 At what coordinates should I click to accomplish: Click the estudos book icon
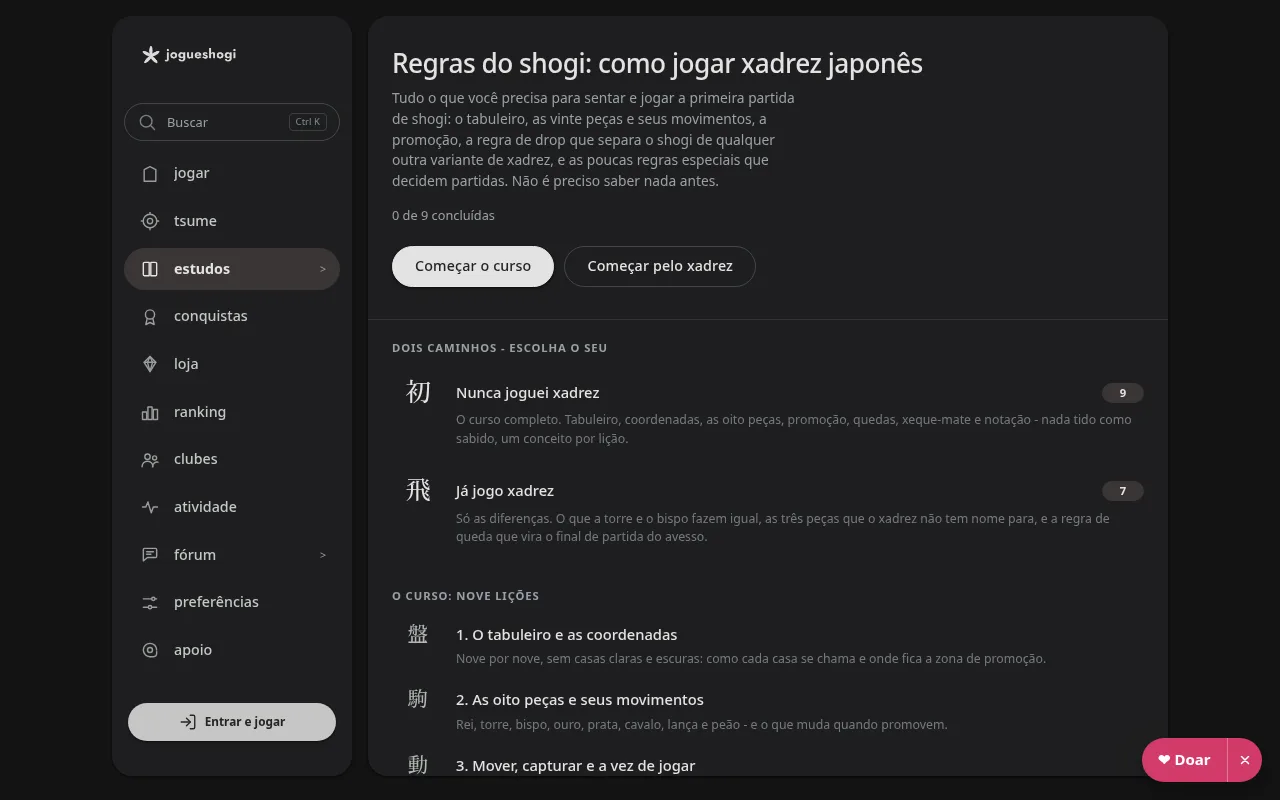150,269
